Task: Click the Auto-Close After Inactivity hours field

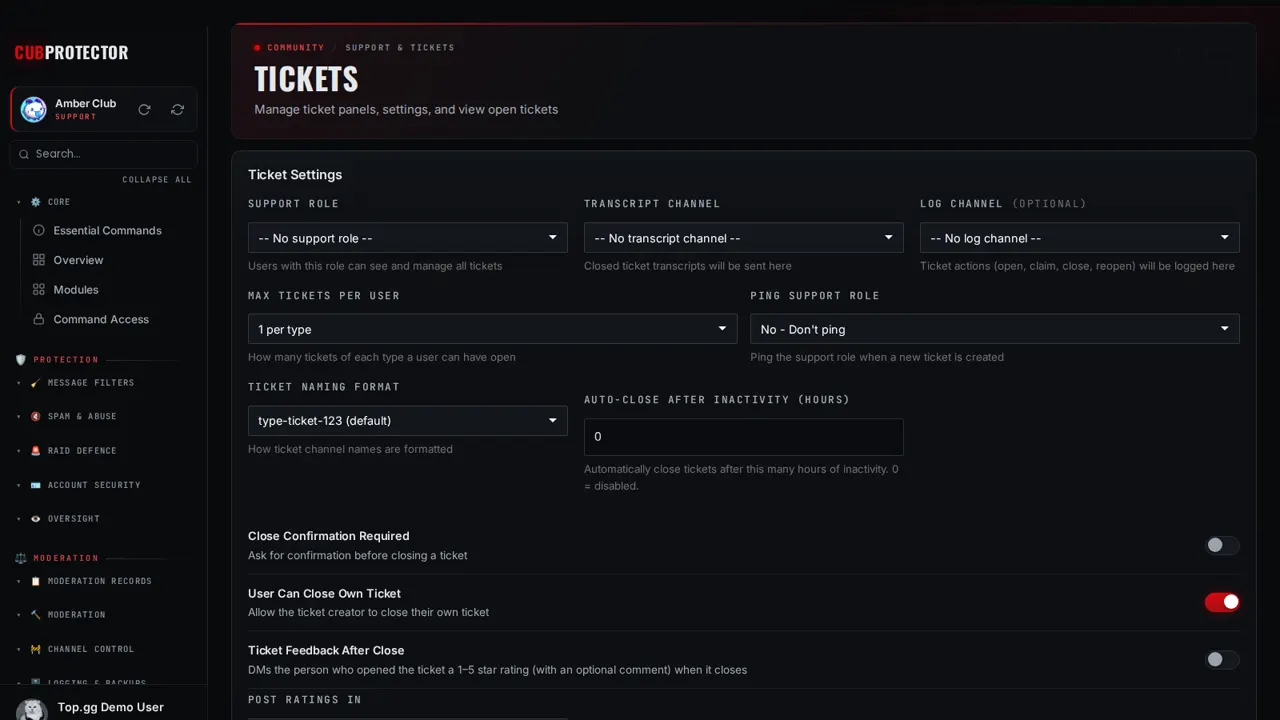Action: click(744, 437)
